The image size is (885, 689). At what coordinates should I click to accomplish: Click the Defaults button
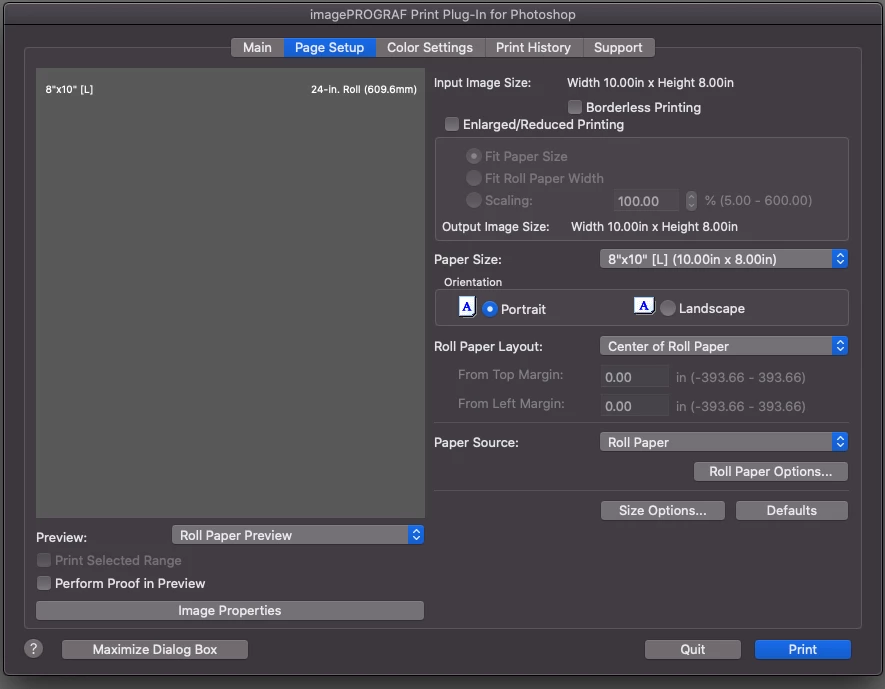point(791,510)
